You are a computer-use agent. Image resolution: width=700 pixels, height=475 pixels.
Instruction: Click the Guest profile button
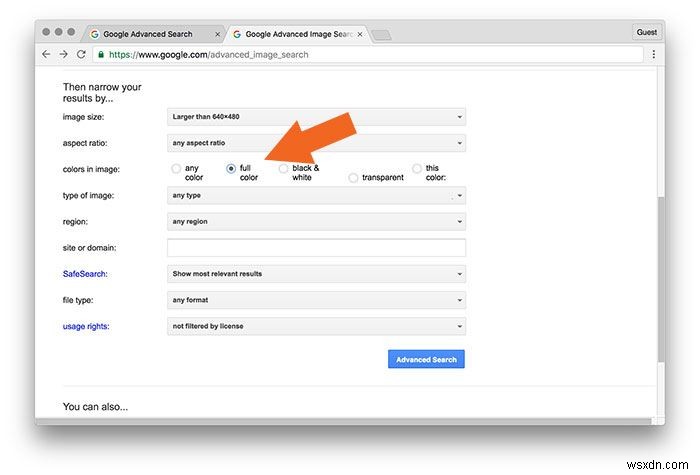tap(647, 33)
